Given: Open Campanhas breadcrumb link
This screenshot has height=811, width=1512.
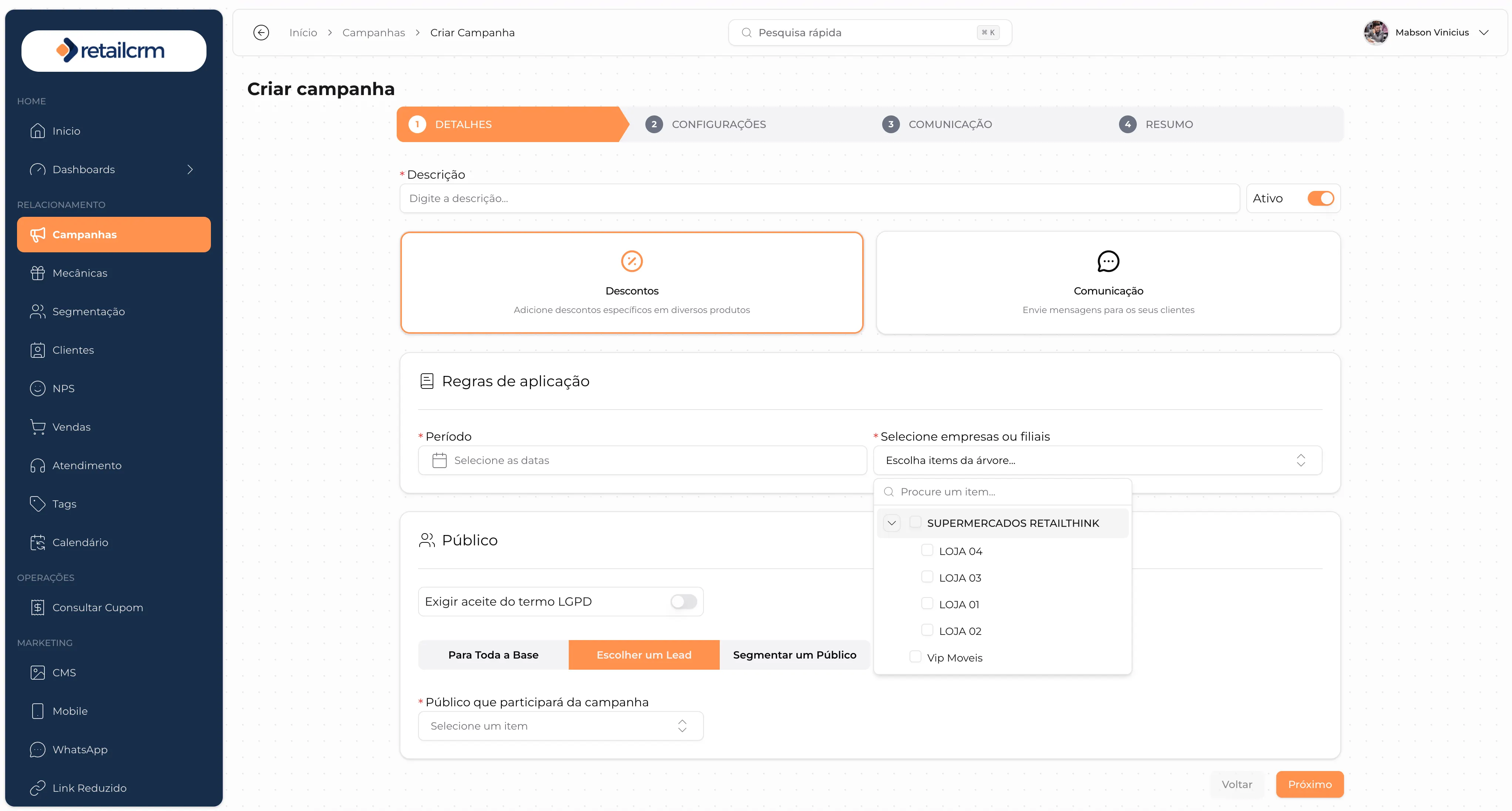Looking at the screenshot, I should click(x=373, y=32).
